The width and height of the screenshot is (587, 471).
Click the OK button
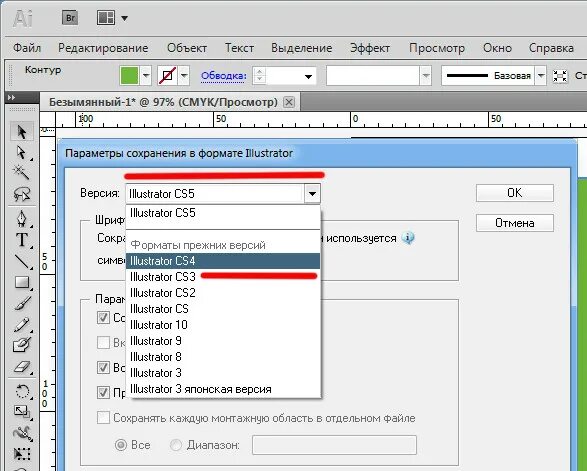(x=515, y=193)
